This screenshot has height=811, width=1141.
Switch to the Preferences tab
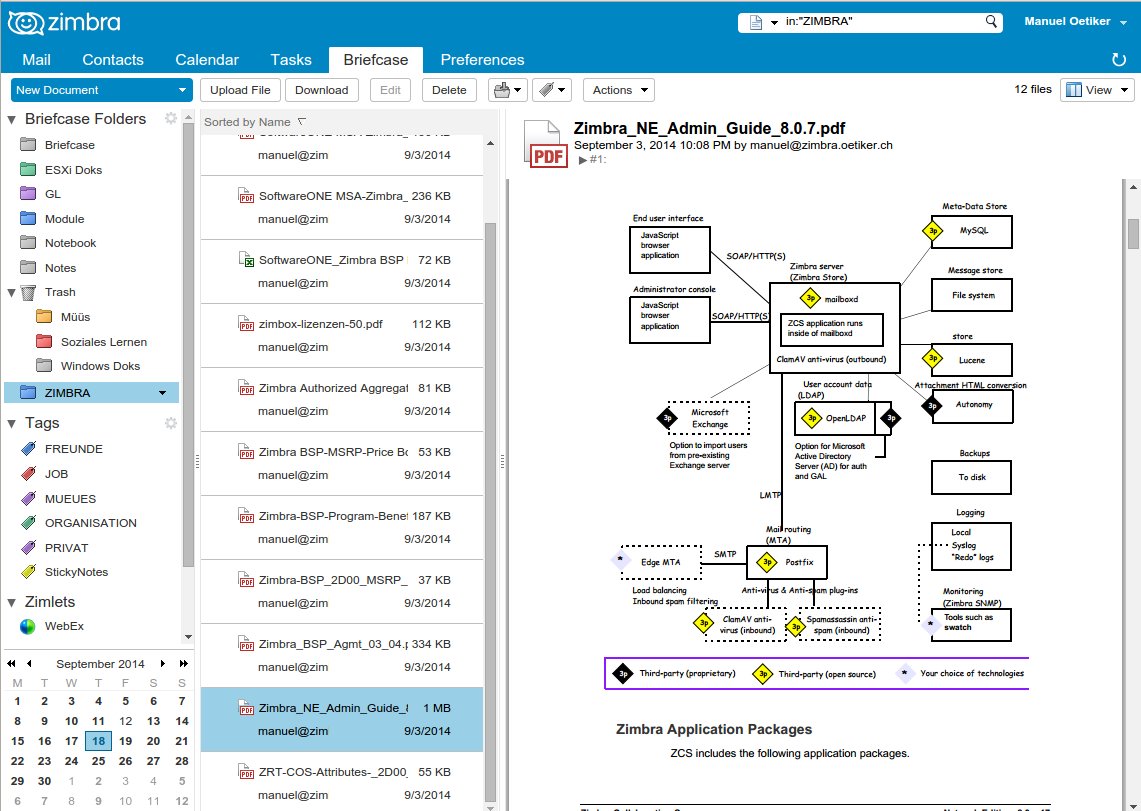pyautogui.click(x=482, y=60)
